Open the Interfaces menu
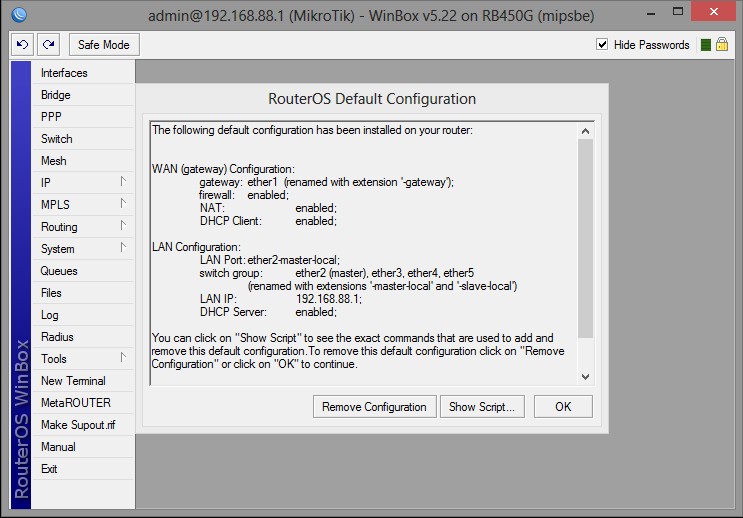The image size is (743, 518). click(83, 73)
